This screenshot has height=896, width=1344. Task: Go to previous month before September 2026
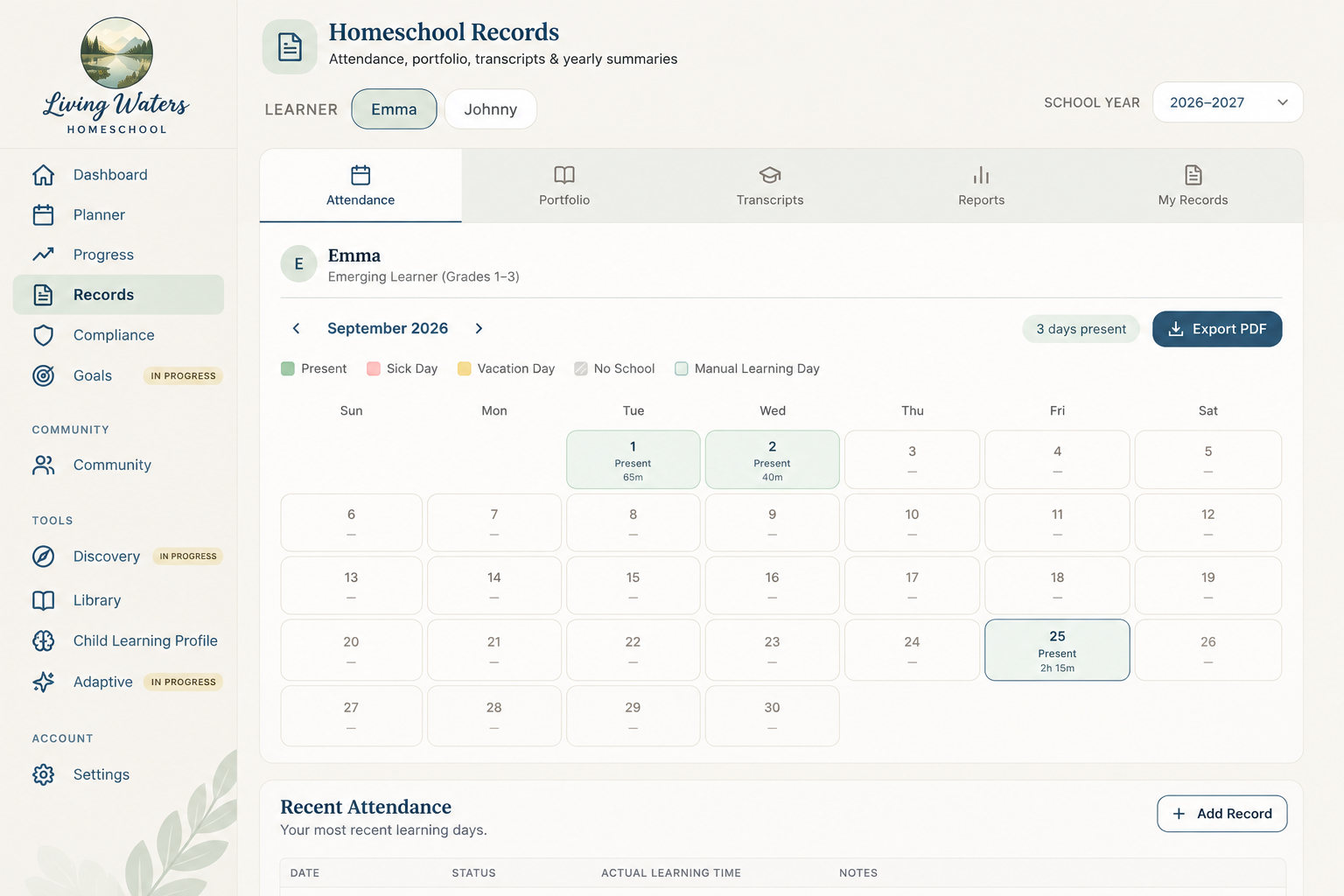[x=296, y=328]
